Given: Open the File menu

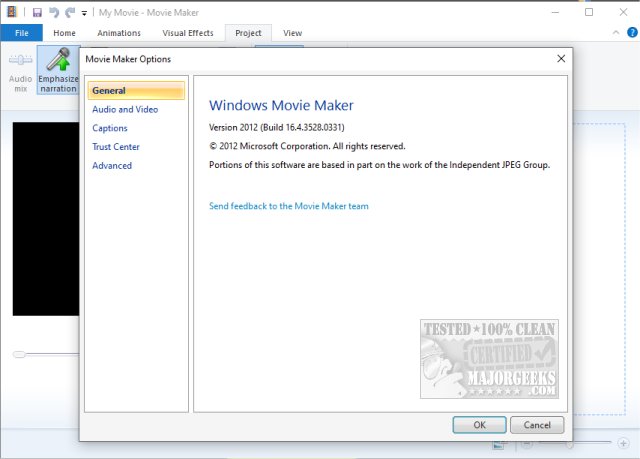Looking at the screenshot, I should point(22,33).
